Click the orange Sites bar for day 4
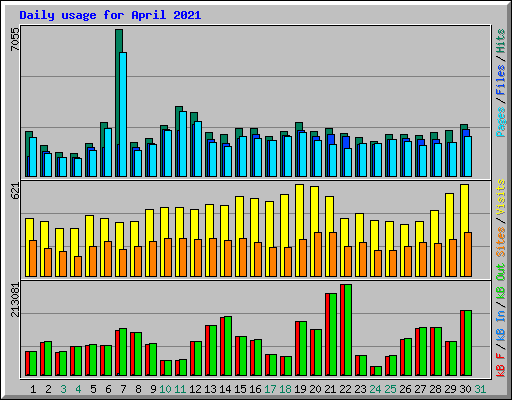 point(78,266)
